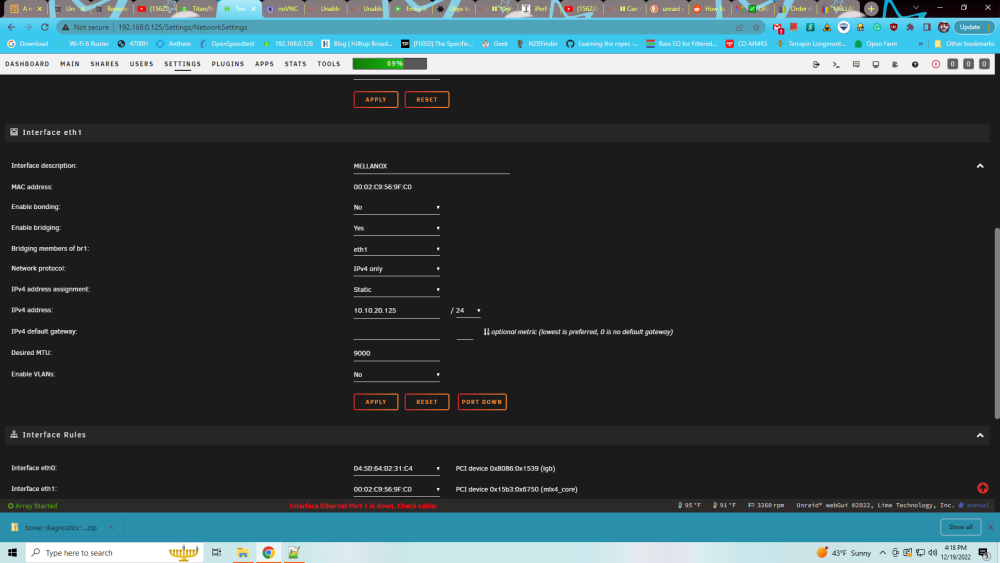Click Chrome Update button
Viewport: 1000px width, 563px height.
(973, 27)
